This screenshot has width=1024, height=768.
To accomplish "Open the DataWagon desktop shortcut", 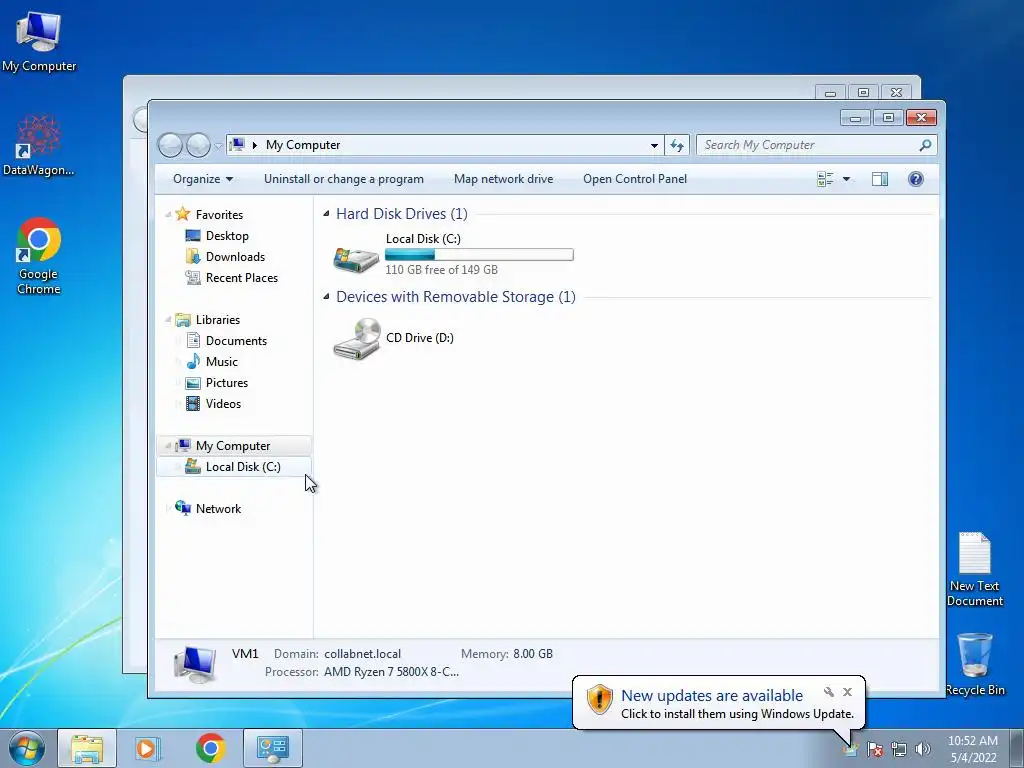I will click(39, 146).
